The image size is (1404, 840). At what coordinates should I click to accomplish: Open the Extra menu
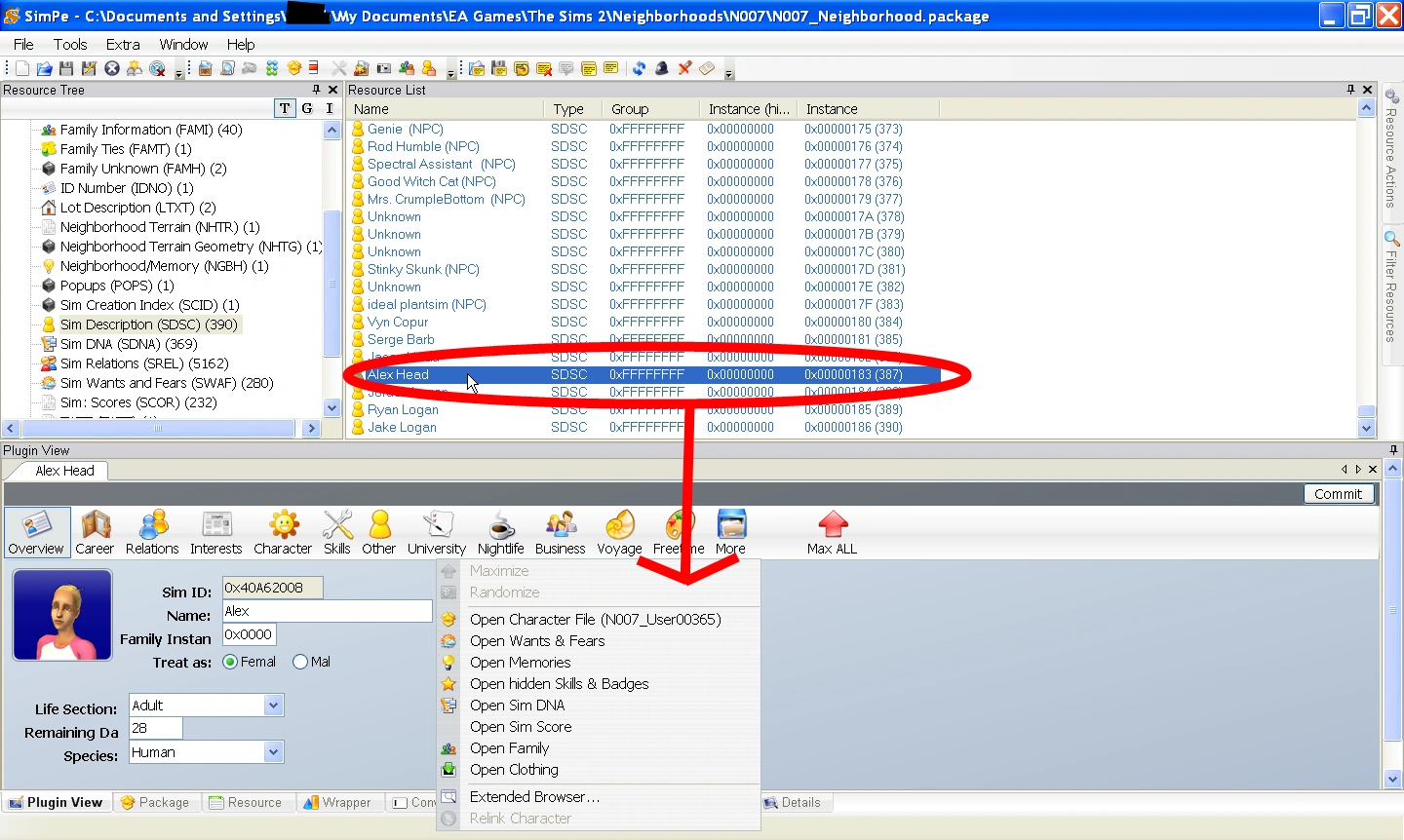[x=123, y=44]
